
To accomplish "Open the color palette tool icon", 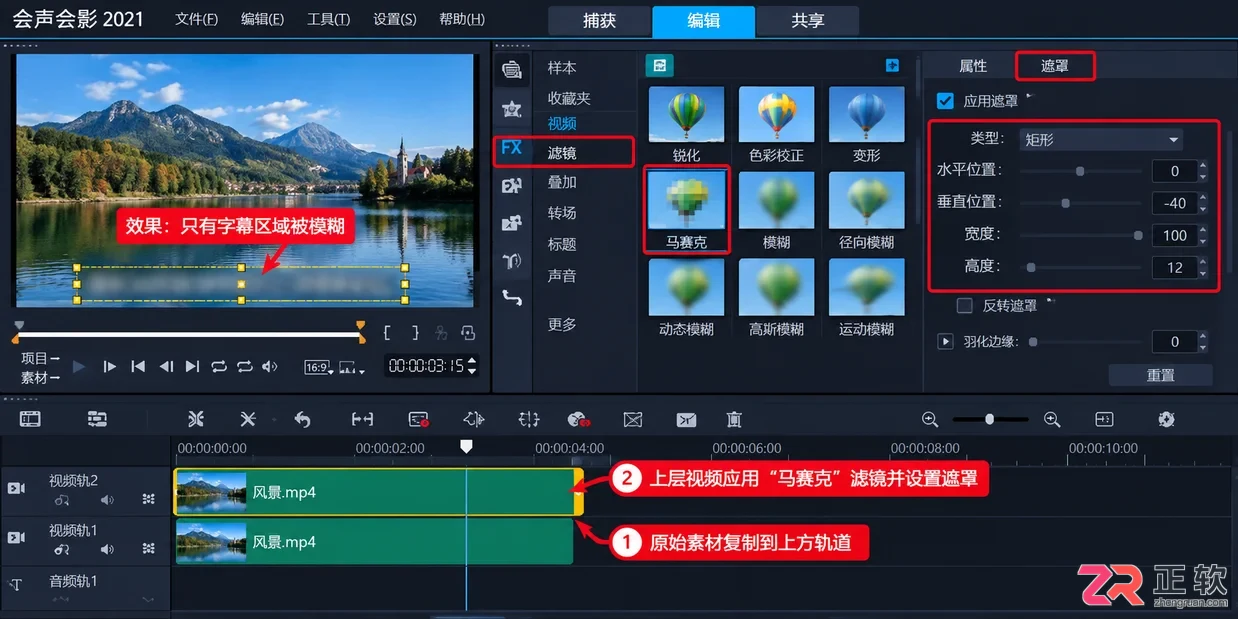I will point(577,420).
